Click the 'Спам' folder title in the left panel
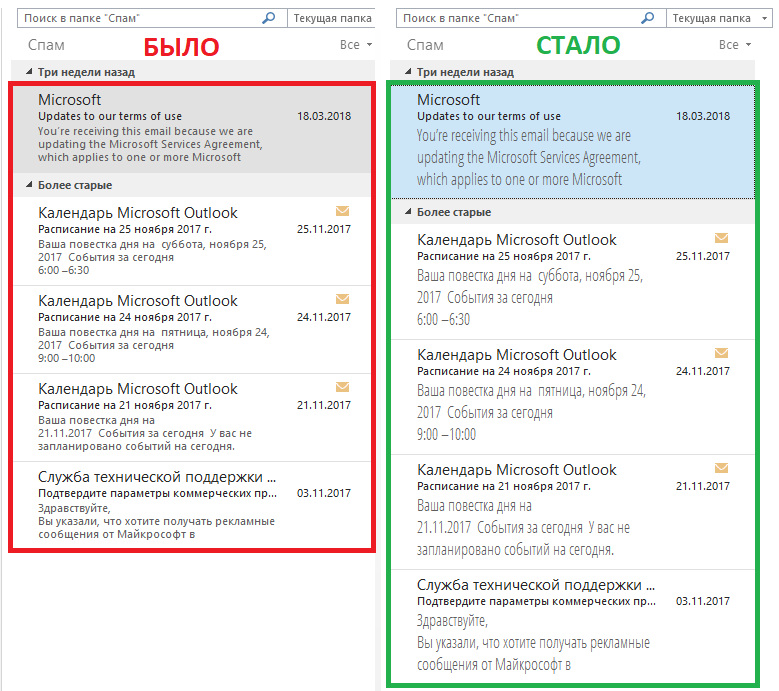The height and width of the screenshot is (691, 779). pyautogui.click(x=46, y=45)
